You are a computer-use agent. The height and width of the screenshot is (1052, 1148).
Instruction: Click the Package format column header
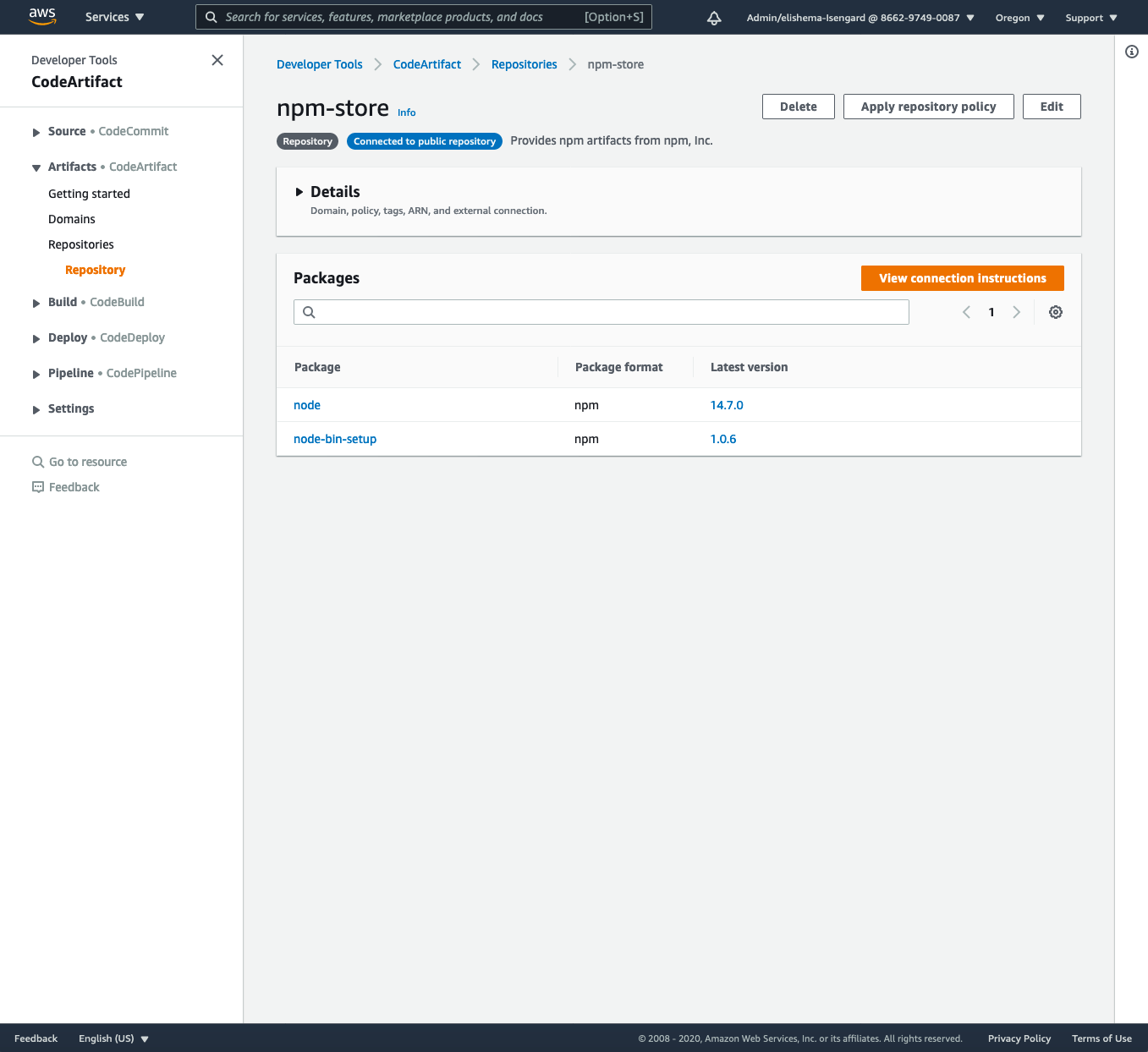[x=619, y=367]
